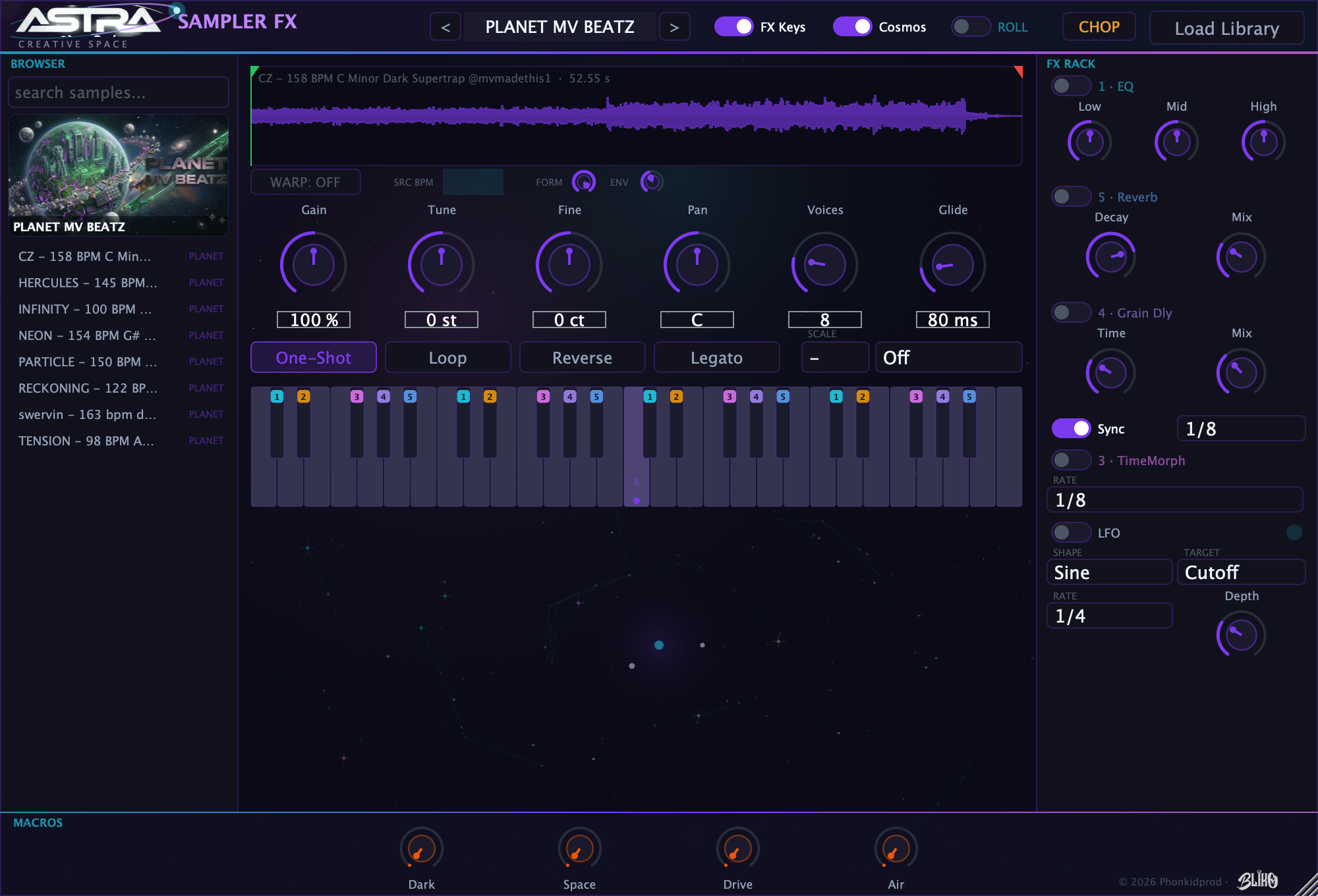
Task: Select One-Shot playback mode
Action: point(314,357)
